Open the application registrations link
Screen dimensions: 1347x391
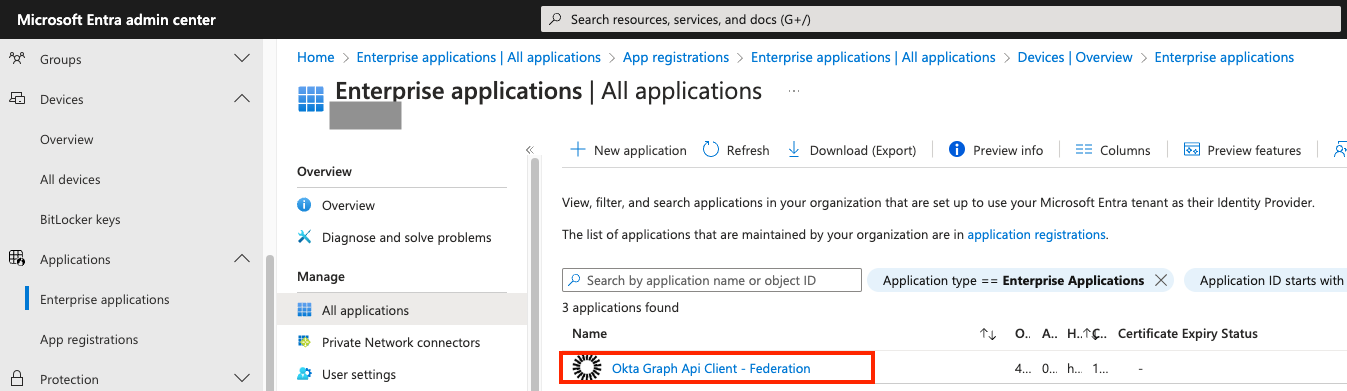[x=1037, y=235]
